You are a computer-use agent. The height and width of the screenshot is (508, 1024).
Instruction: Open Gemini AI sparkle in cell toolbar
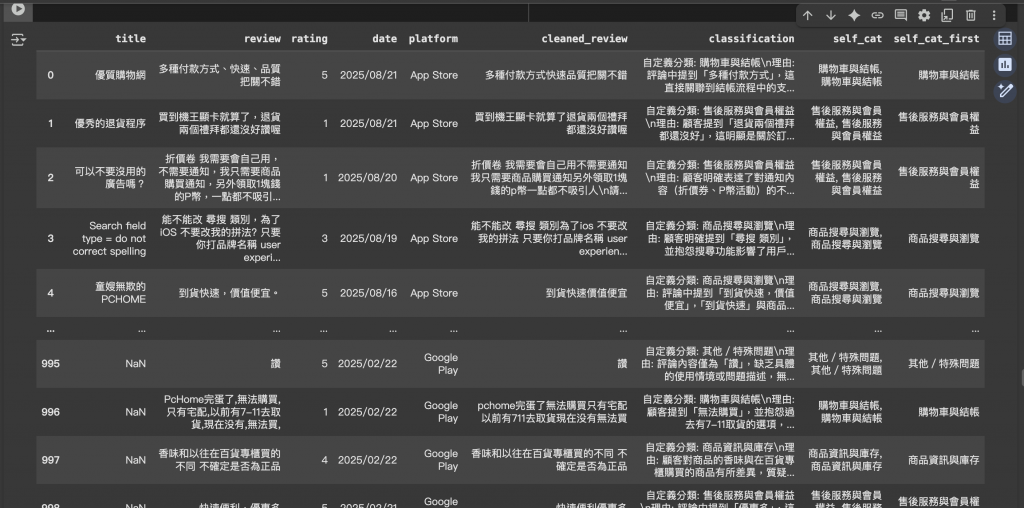click(x=854, y=15)
